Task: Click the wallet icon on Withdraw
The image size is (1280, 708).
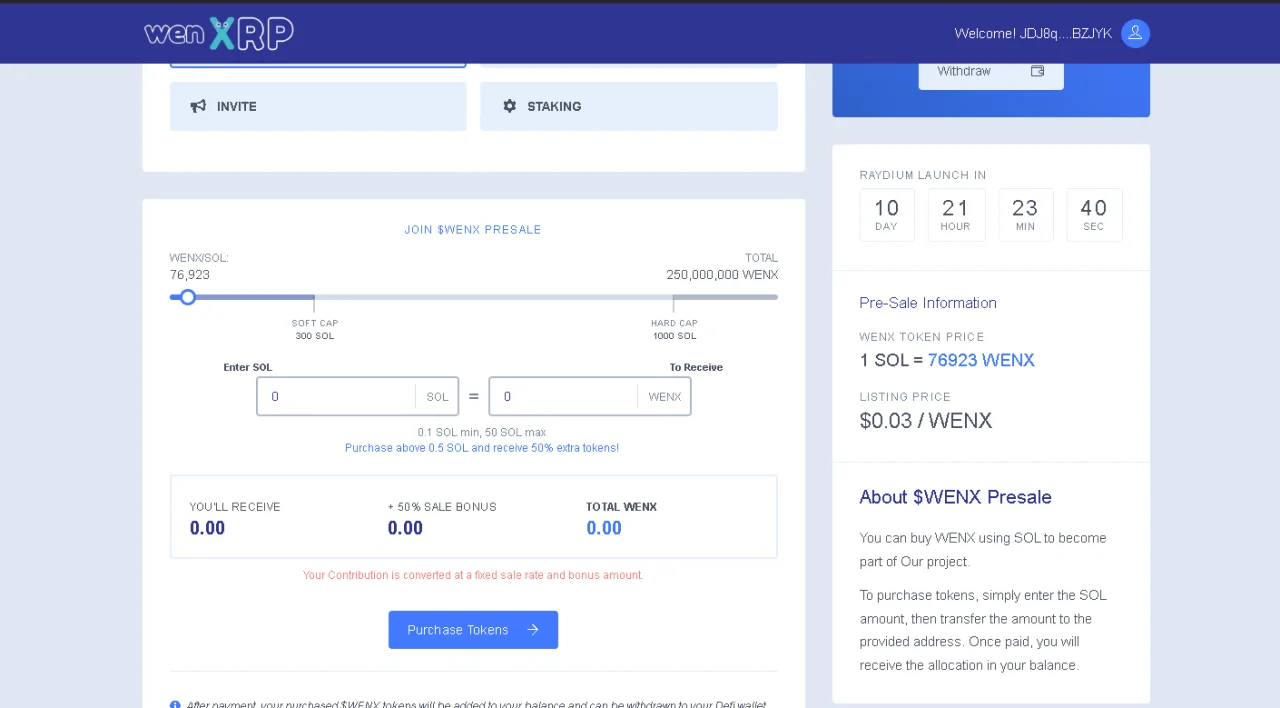Action: [x=1037, y=71]
